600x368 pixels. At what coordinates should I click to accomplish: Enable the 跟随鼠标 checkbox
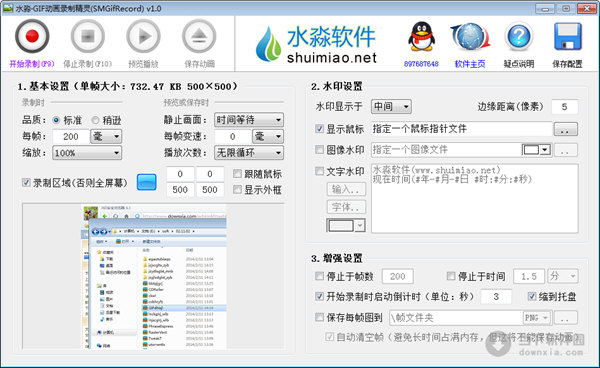coord(237,174)
